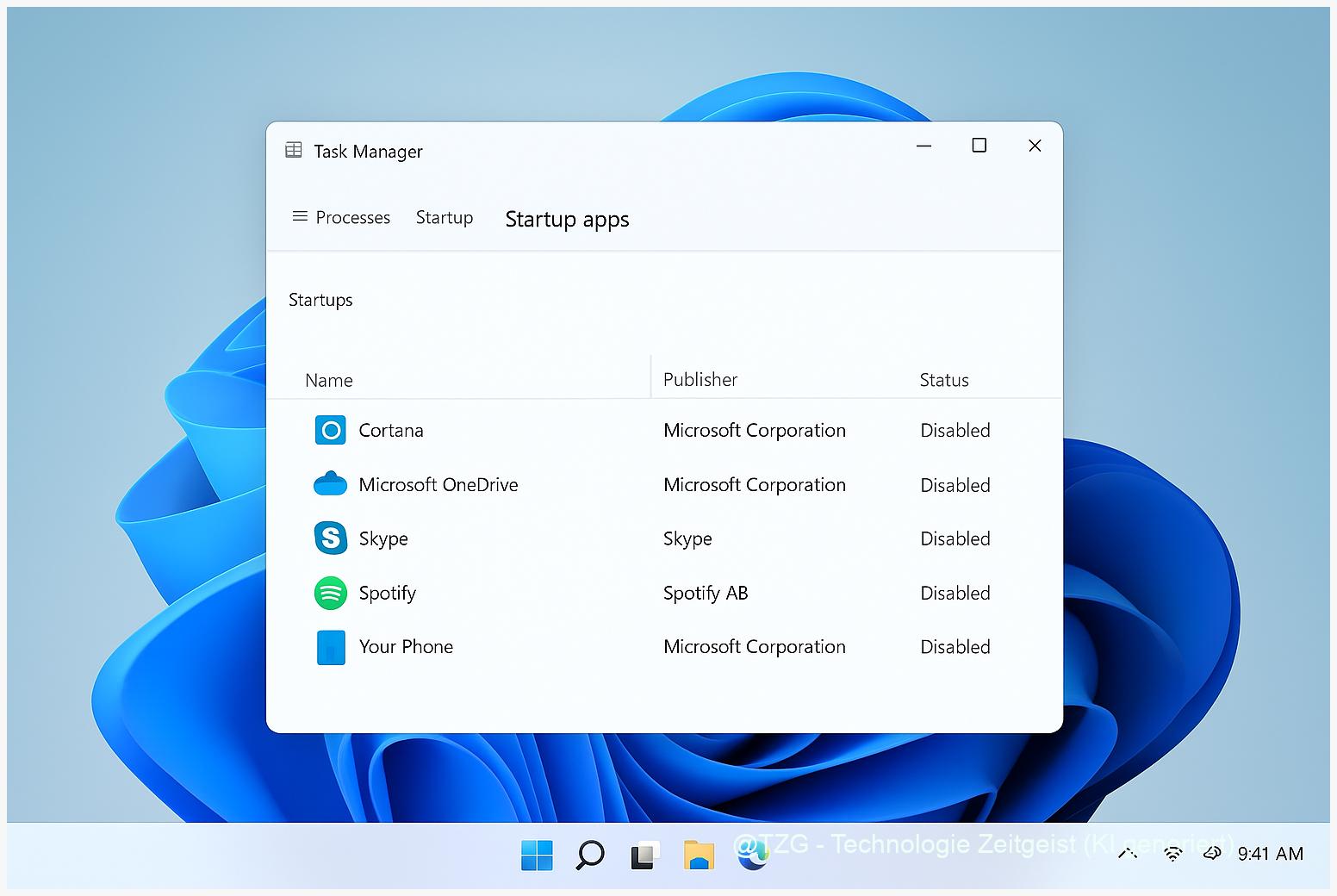Open the Start menu from the taskbar

[537, 855]
